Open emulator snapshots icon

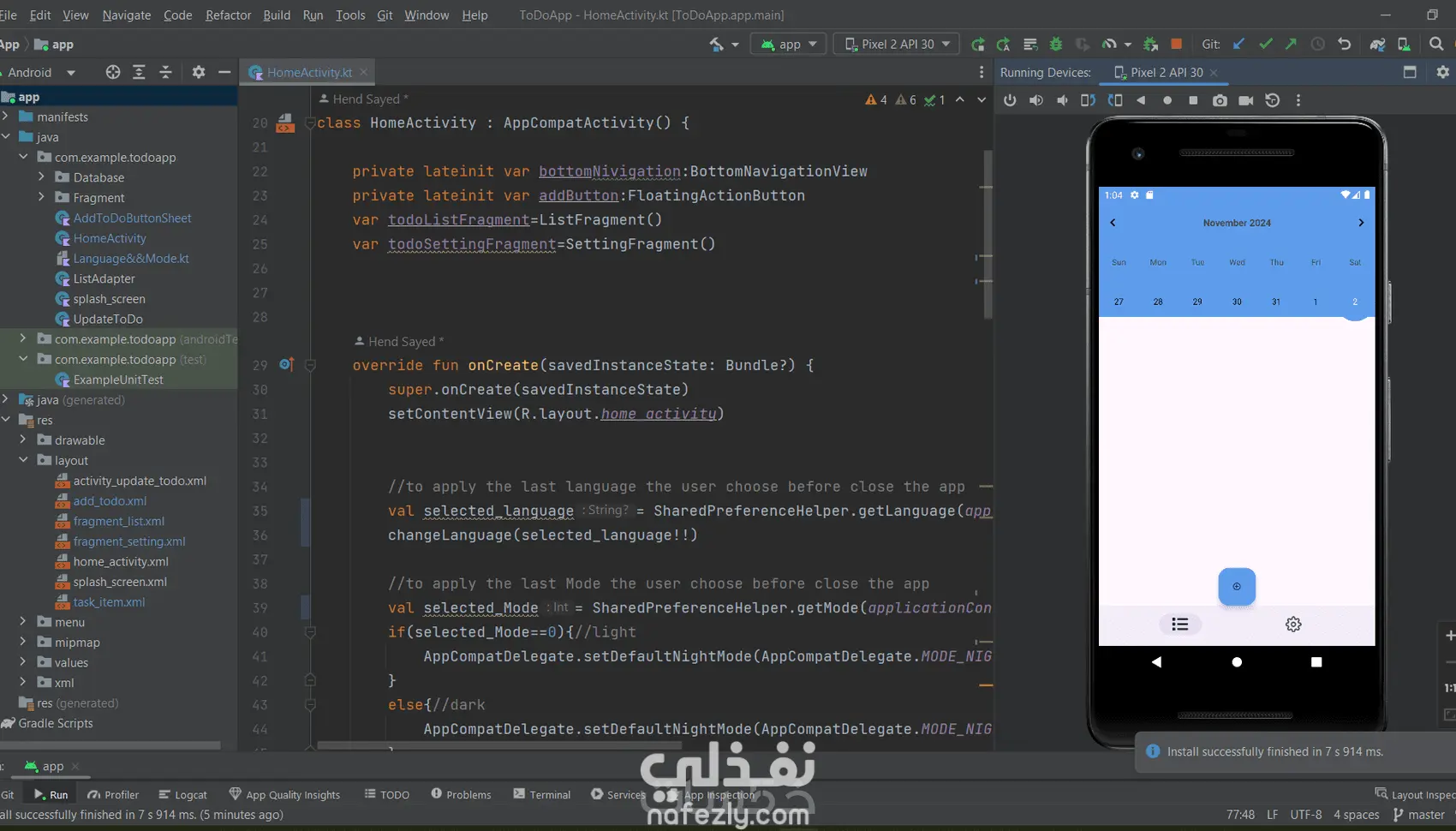(1273, 100)
